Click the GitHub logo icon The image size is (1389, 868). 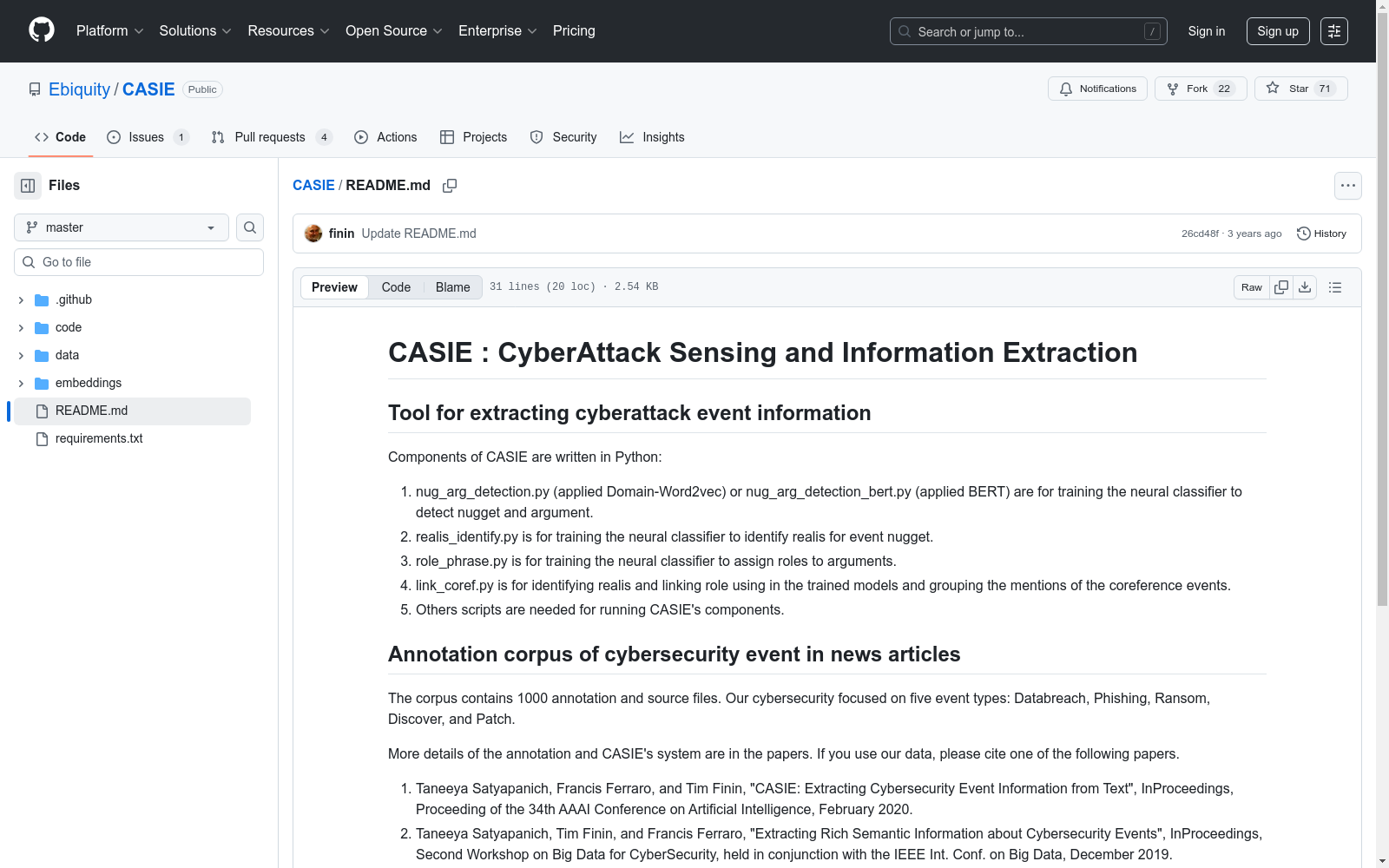42,30
